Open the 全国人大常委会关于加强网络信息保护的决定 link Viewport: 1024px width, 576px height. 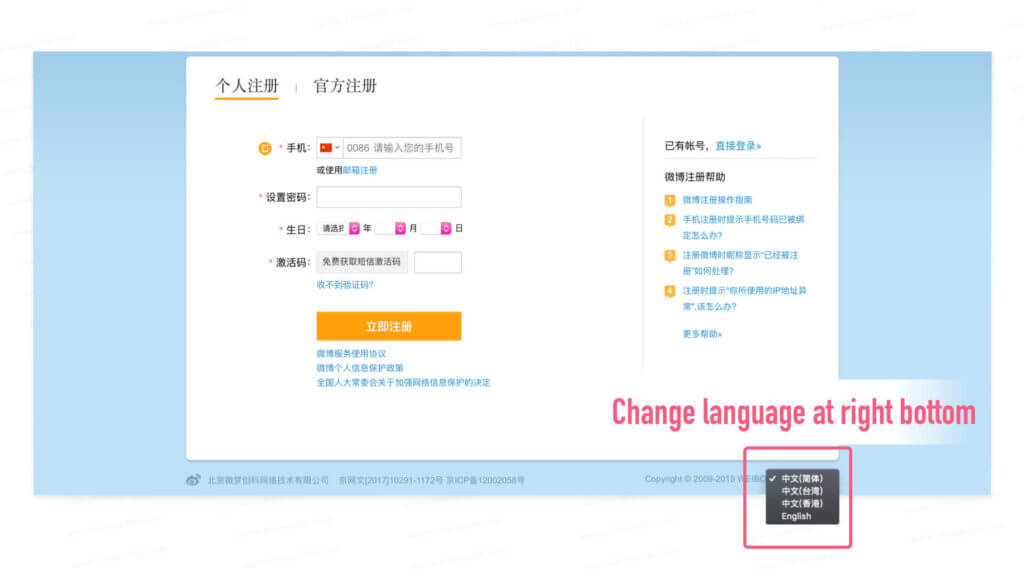[403, 383]
